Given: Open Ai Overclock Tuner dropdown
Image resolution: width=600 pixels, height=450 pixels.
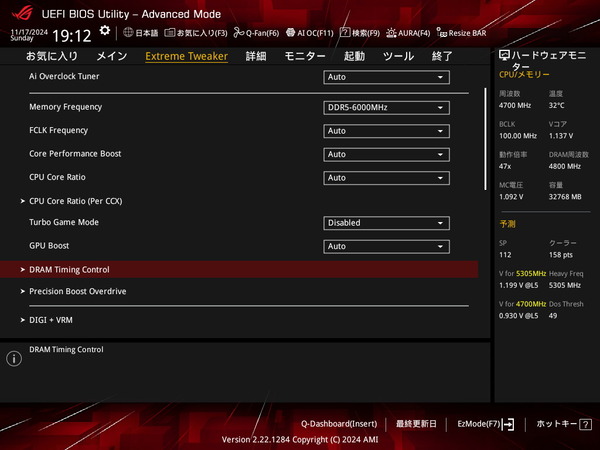Looking at the screenshot, I should tap(386, 77).
